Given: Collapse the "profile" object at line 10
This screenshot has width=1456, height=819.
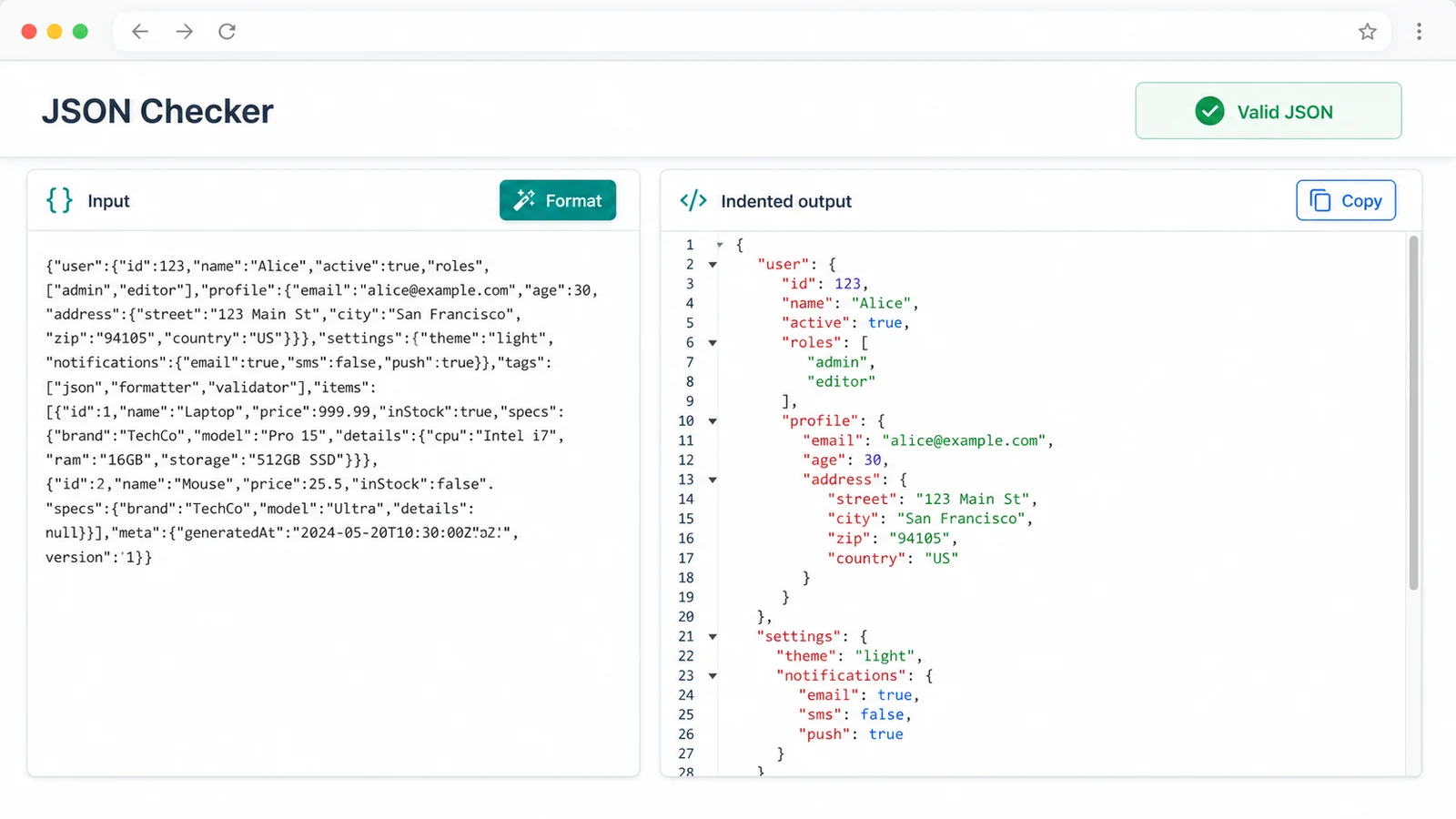Looking at the screenshot, I should (713, 421).
